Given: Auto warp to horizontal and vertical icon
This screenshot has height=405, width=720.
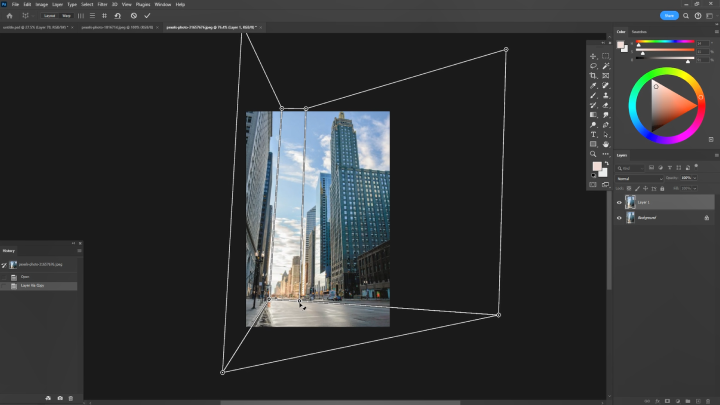Looking at the screenshot, I should 104,16.
